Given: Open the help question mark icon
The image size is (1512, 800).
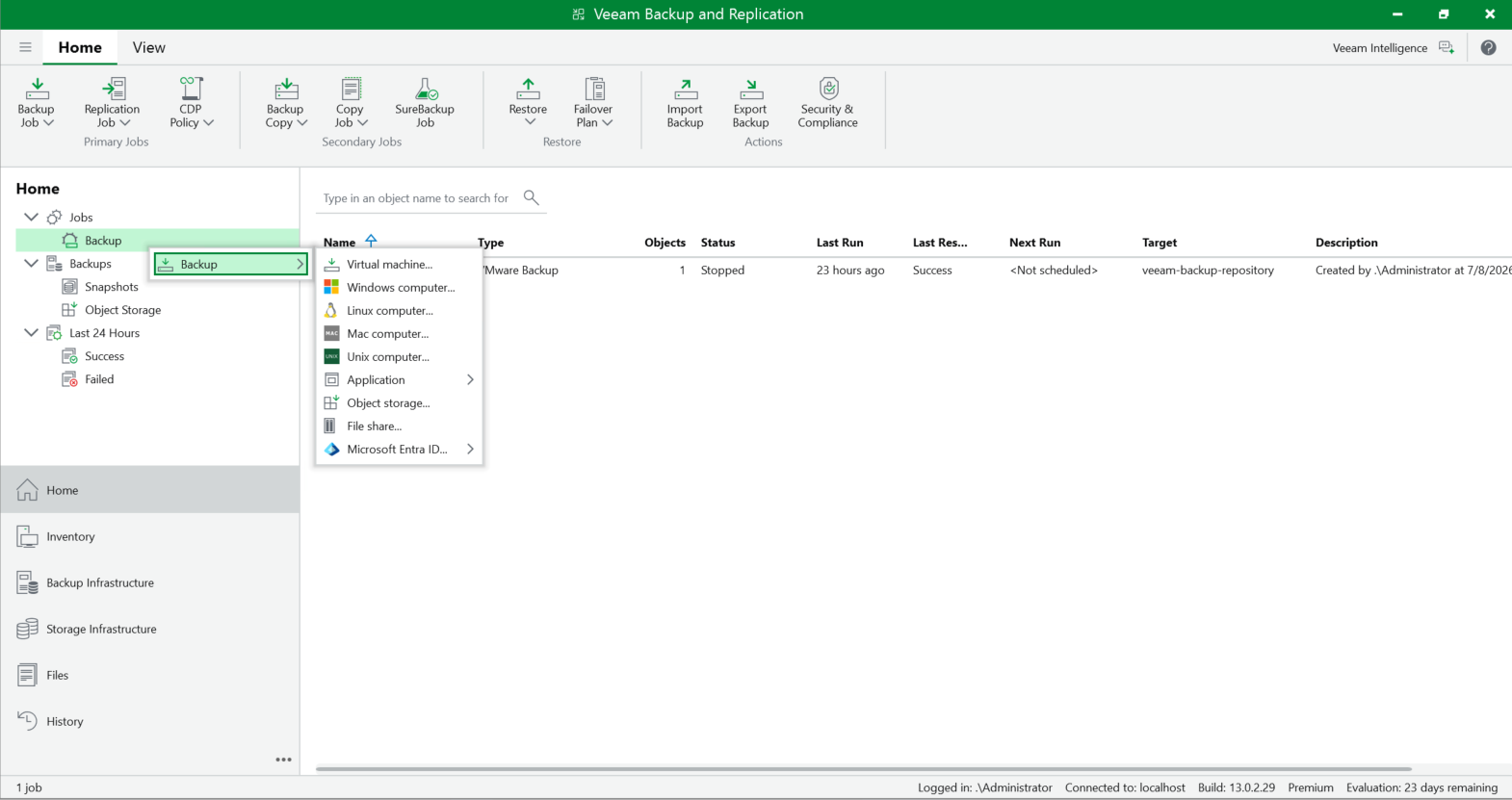Looking at the screenshot, I should point(1488,47).
